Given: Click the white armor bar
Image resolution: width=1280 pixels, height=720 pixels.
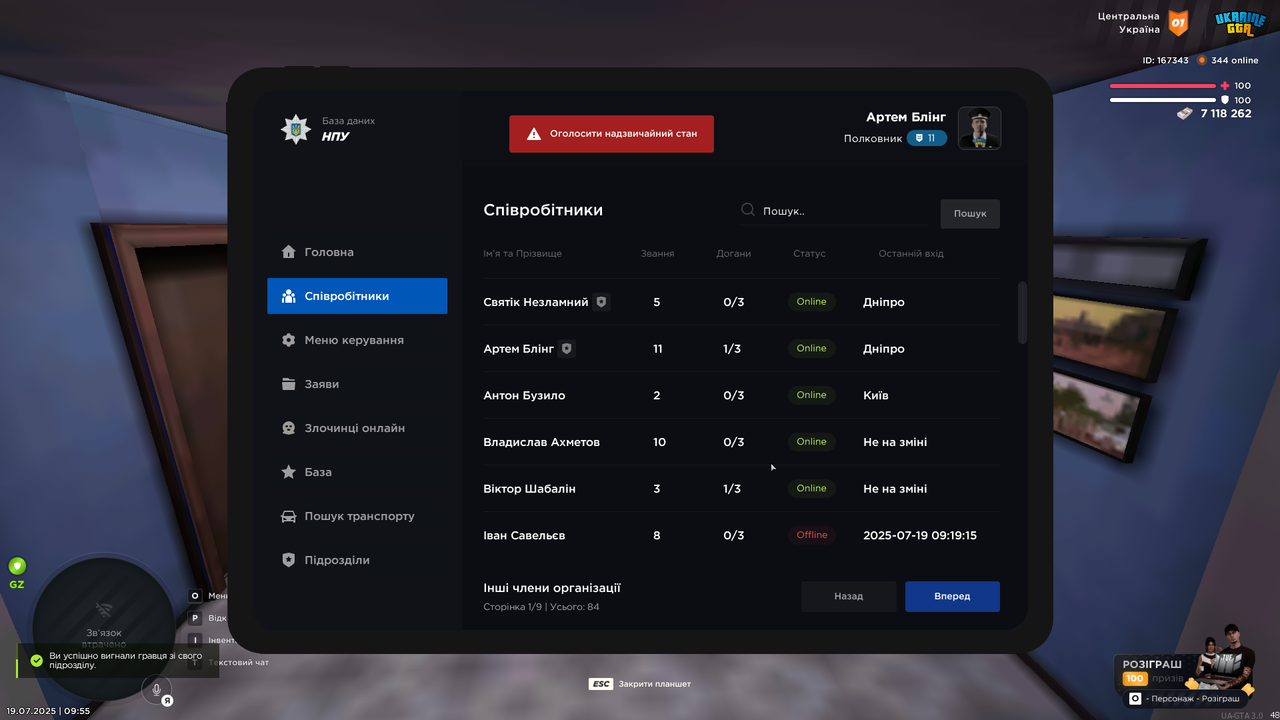Looking at the screenshot, I should click(x=1163, y=100).
